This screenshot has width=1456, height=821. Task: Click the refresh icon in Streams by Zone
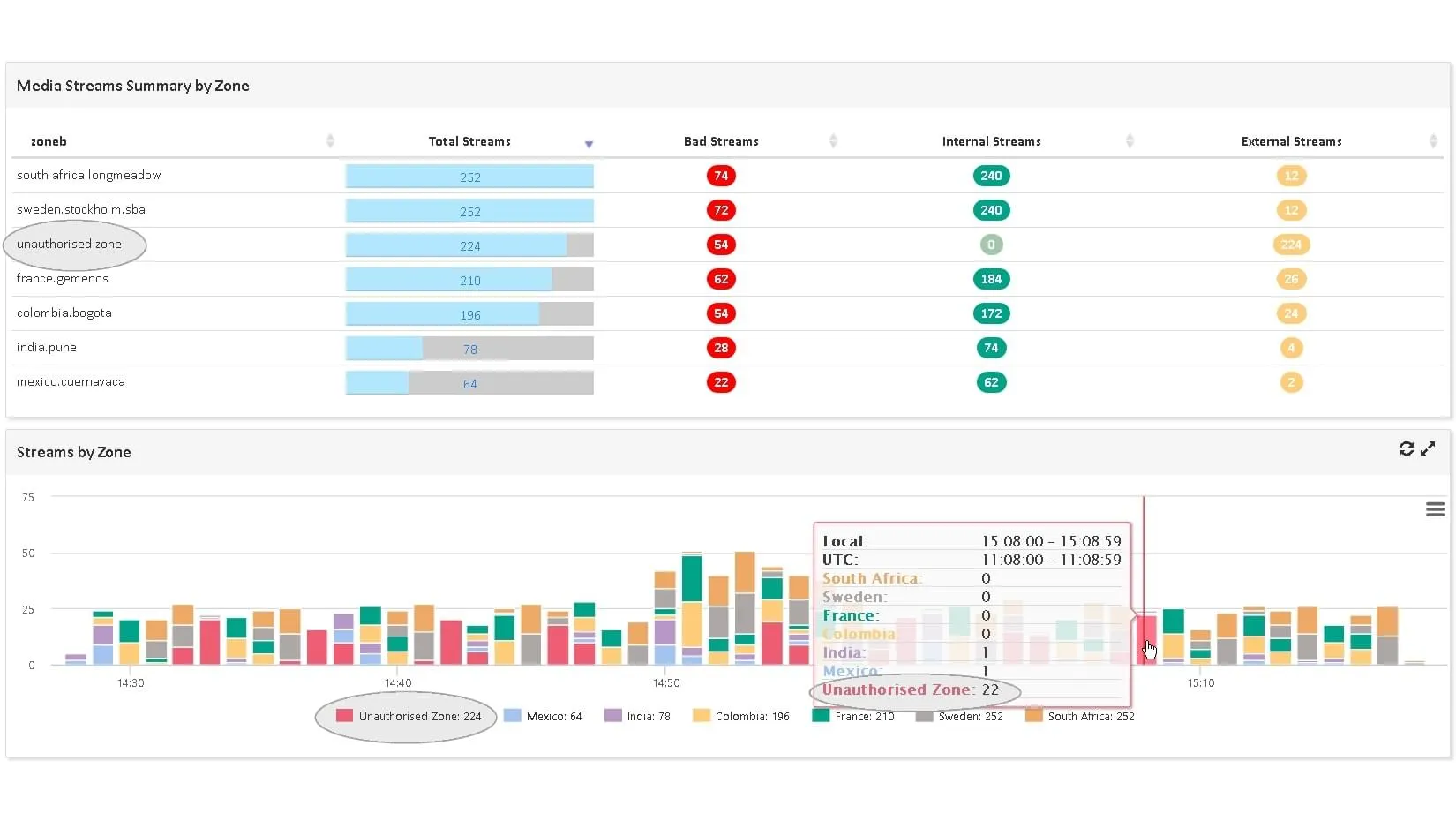(1406, 448)
